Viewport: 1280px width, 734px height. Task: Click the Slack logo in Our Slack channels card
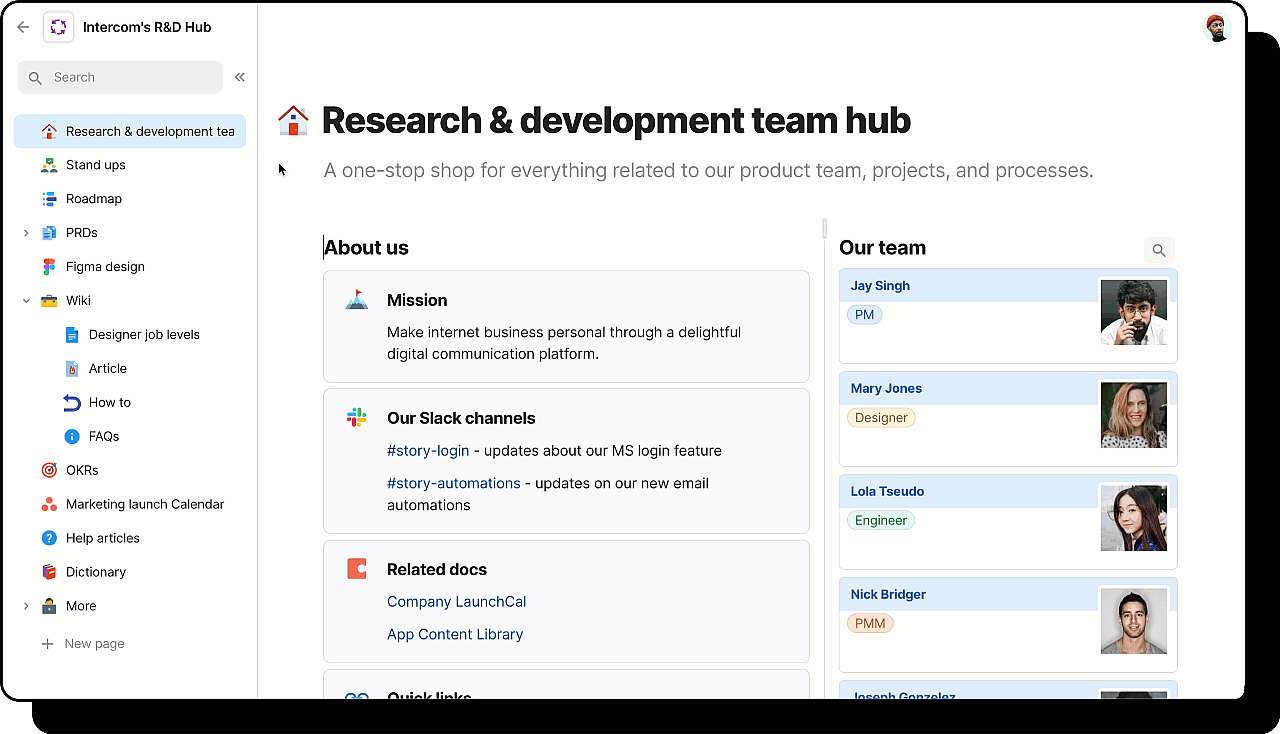tap(356, 417)
